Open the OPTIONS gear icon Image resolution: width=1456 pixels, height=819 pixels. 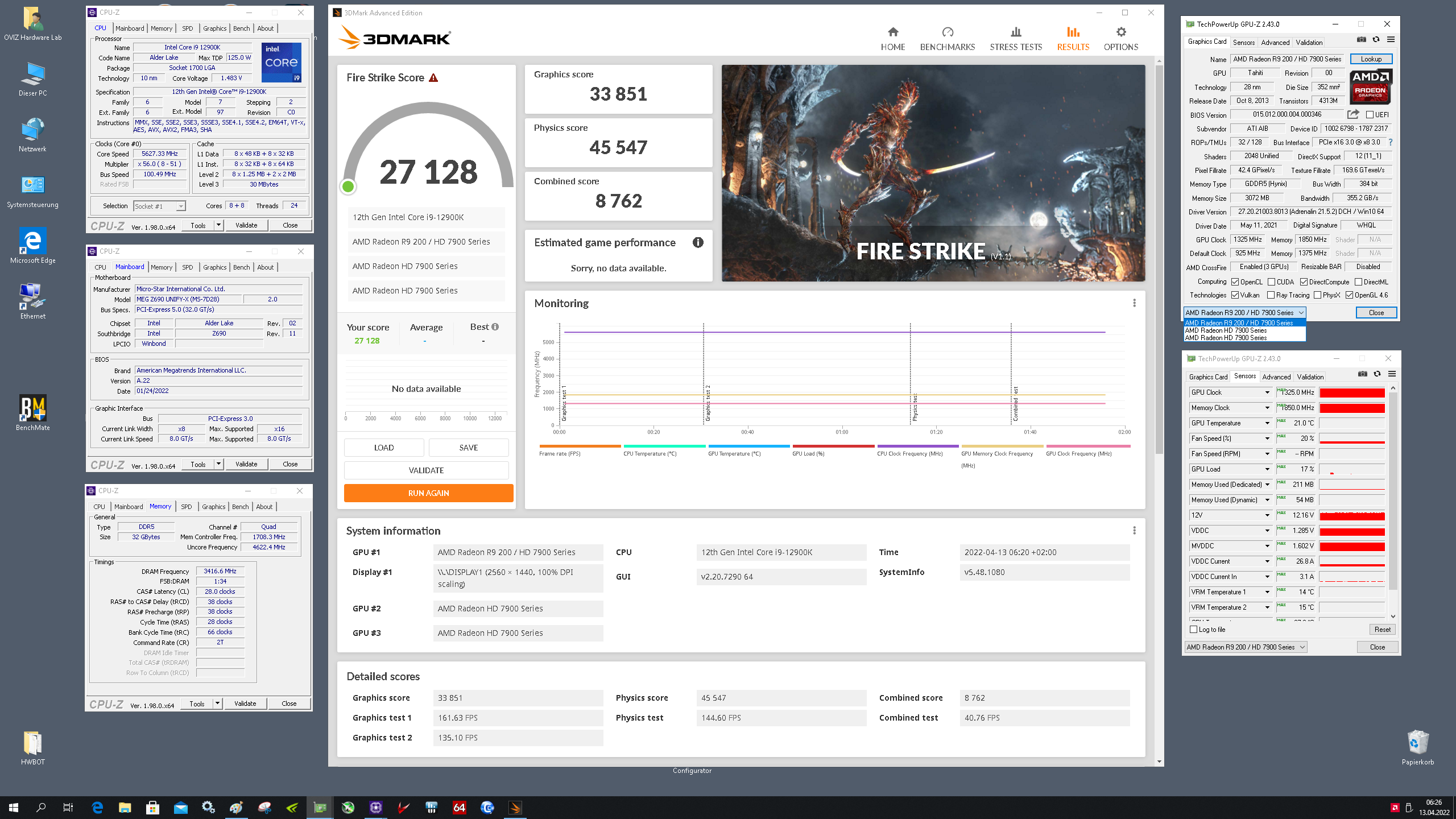click(1121, 32)
